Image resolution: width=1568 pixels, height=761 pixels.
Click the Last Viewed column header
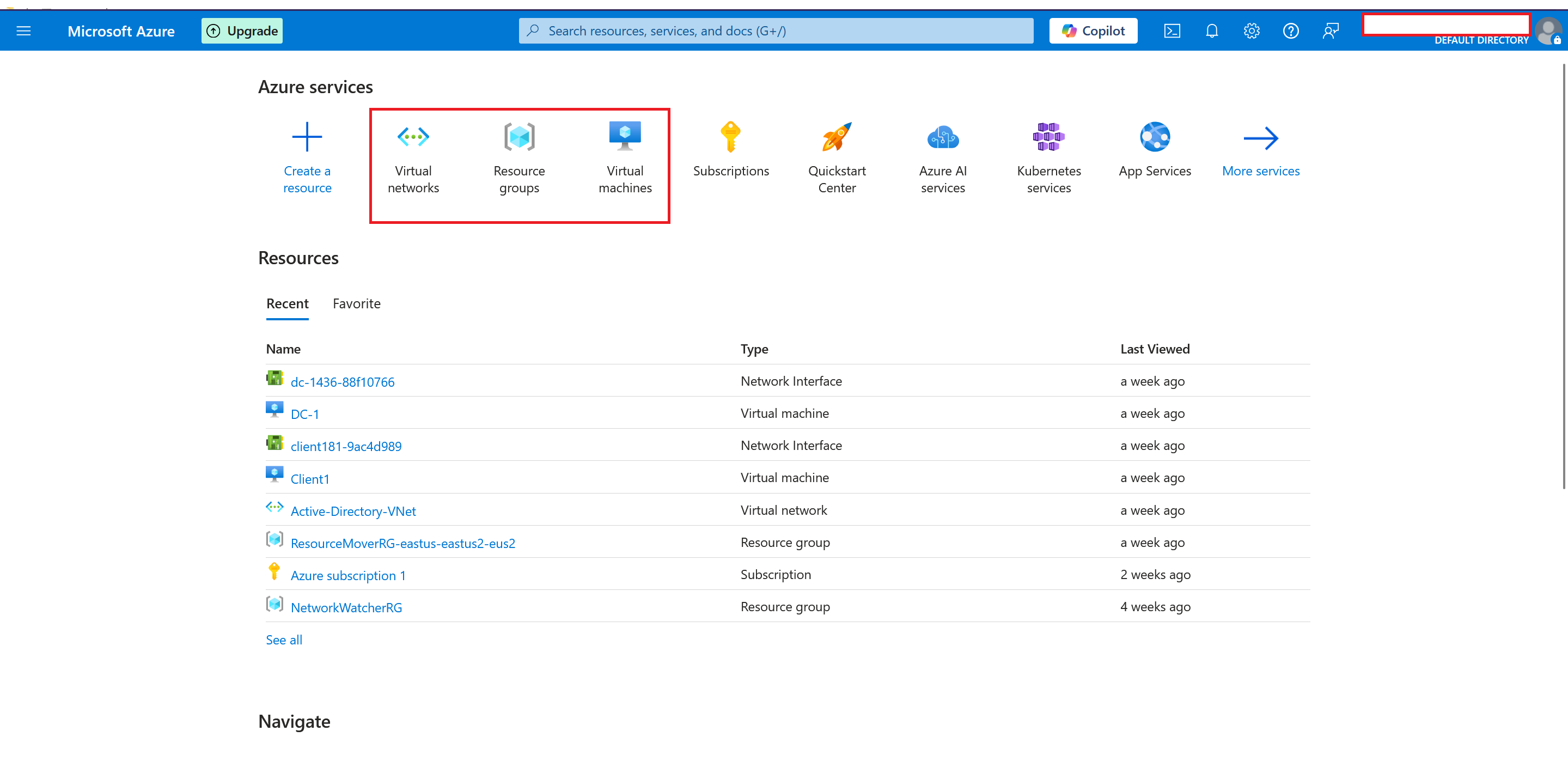1155,350
